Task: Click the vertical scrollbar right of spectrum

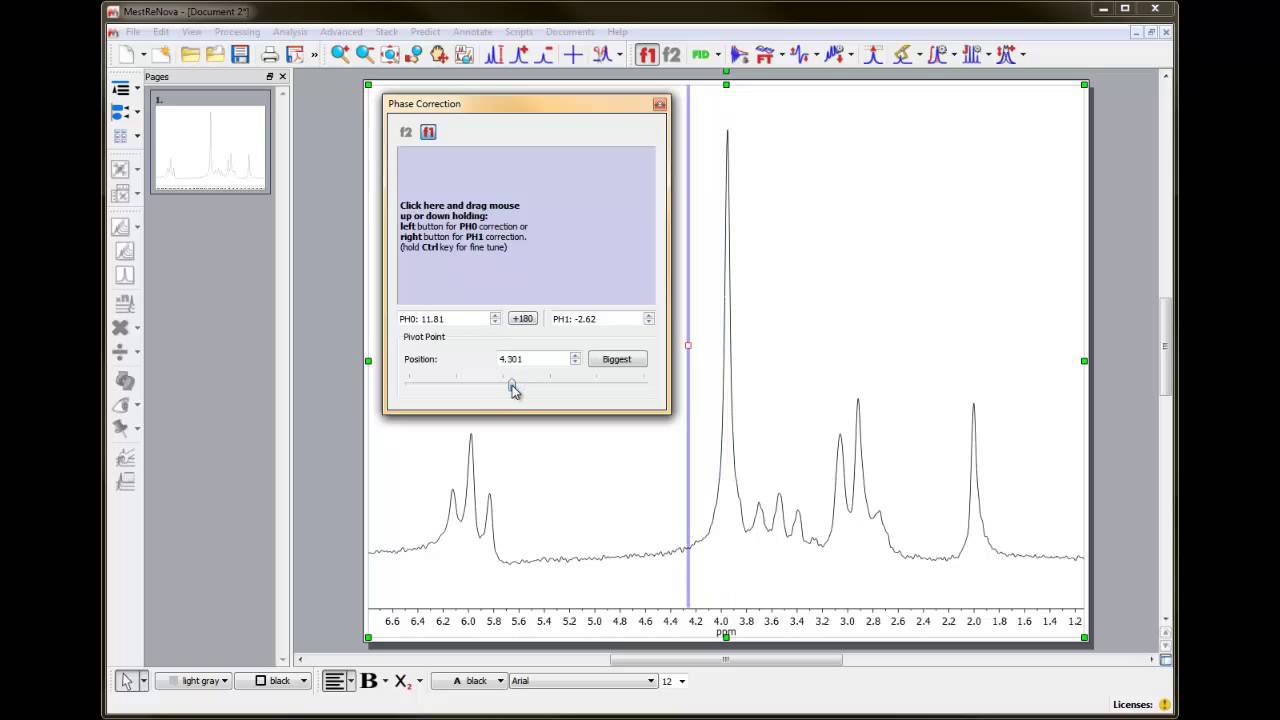Action: pos(1165,346)
